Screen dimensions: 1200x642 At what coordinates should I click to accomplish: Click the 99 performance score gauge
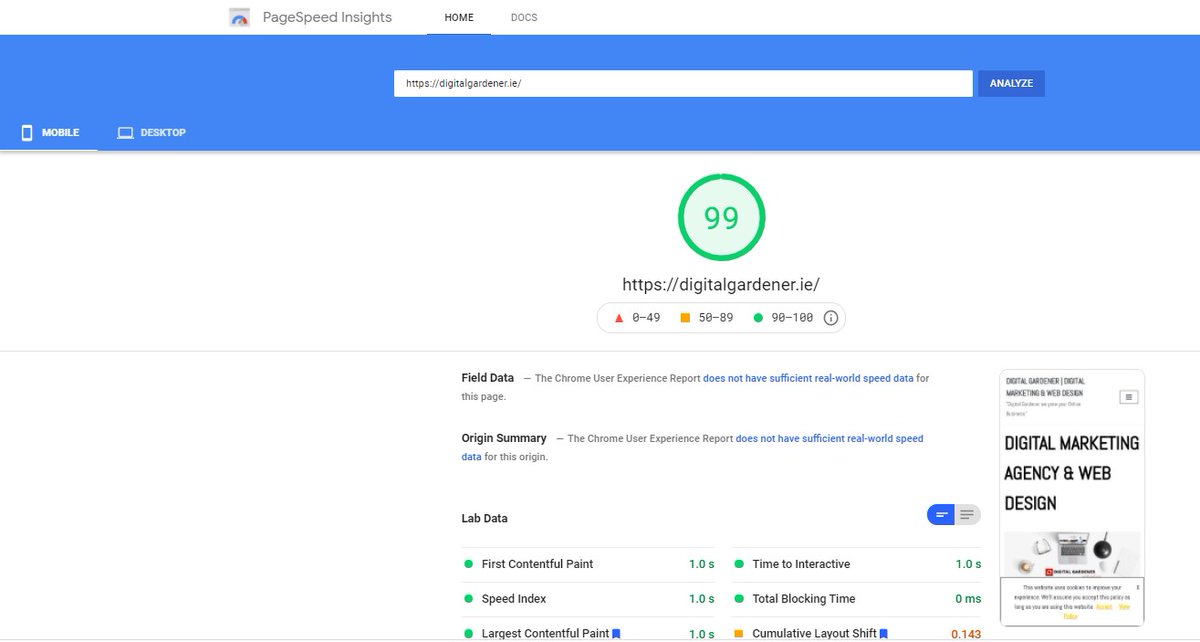721,217
